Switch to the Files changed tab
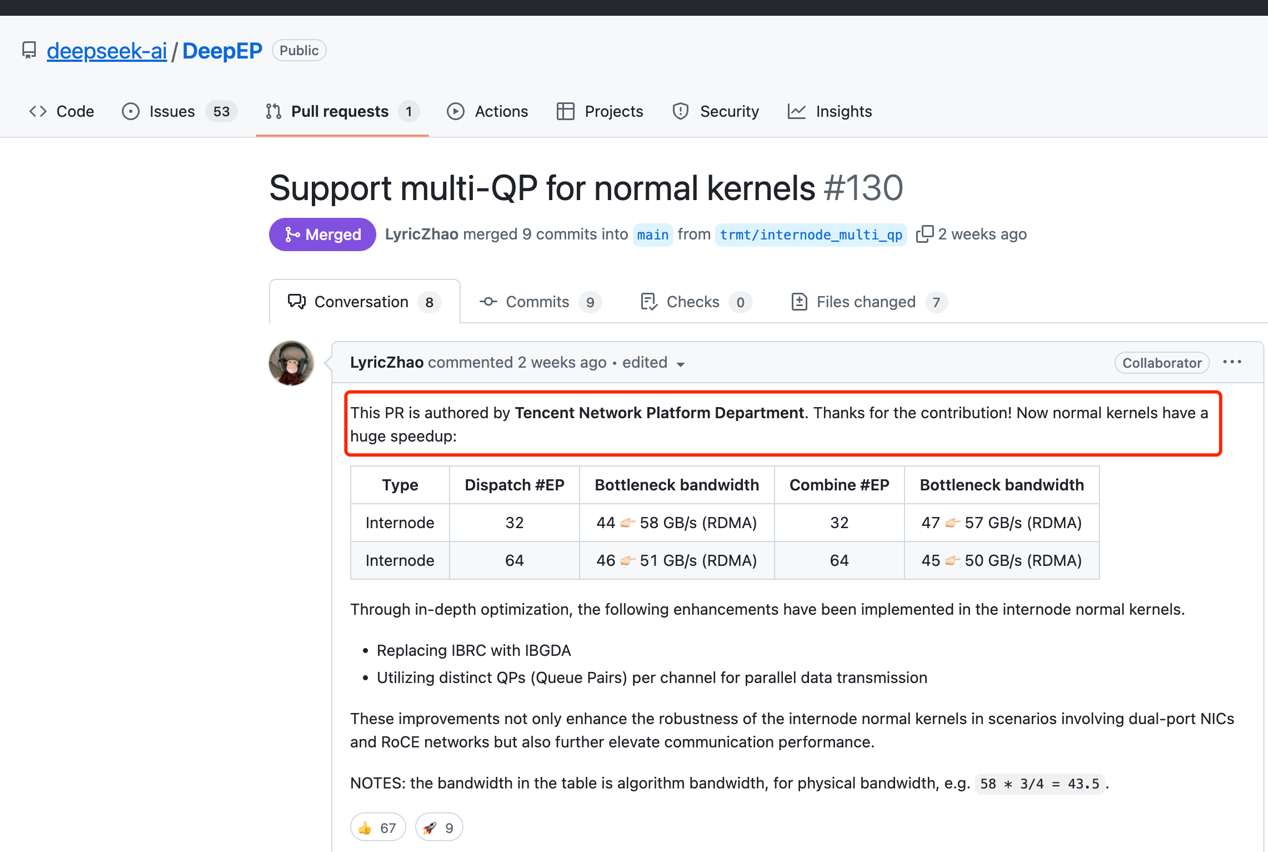 point(866,302)
